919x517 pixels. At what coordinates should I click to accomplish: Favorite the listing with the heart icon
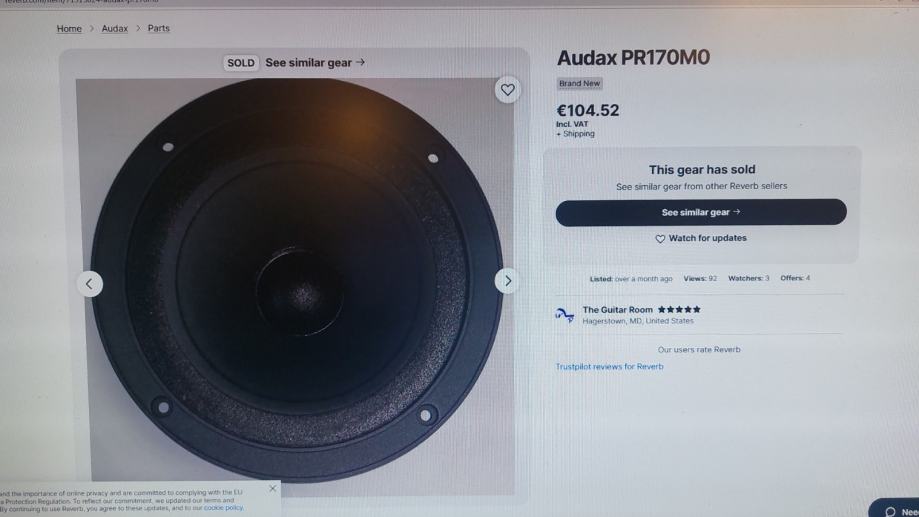(x=508, y=90)
